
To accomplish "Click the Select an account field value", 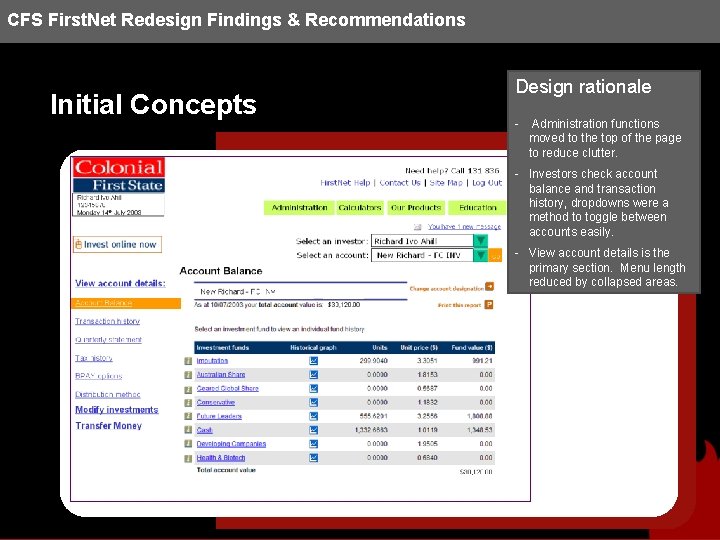I will [422, 255].
